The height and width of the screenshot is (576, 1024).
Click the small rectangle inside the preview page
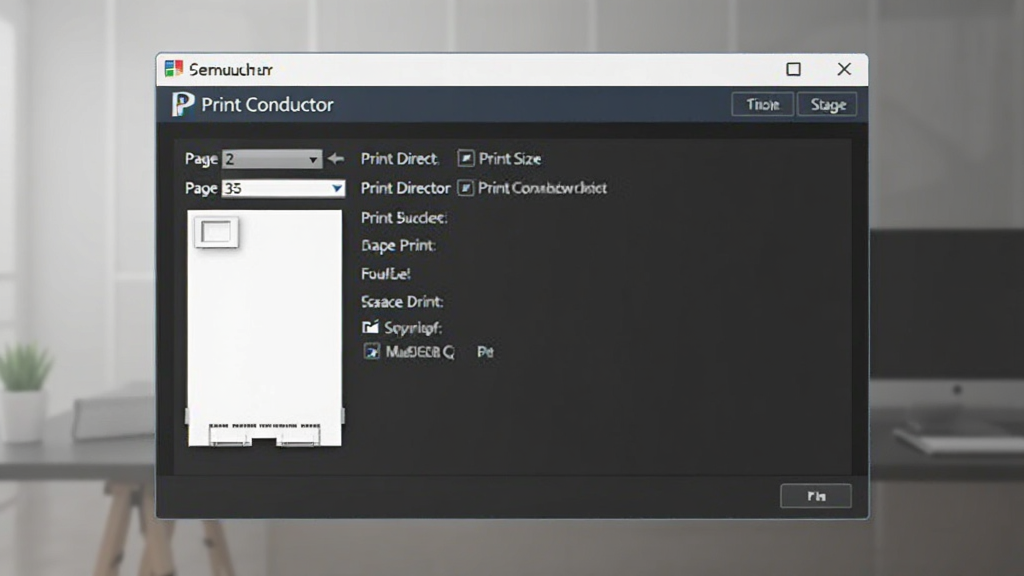[216, 232]
